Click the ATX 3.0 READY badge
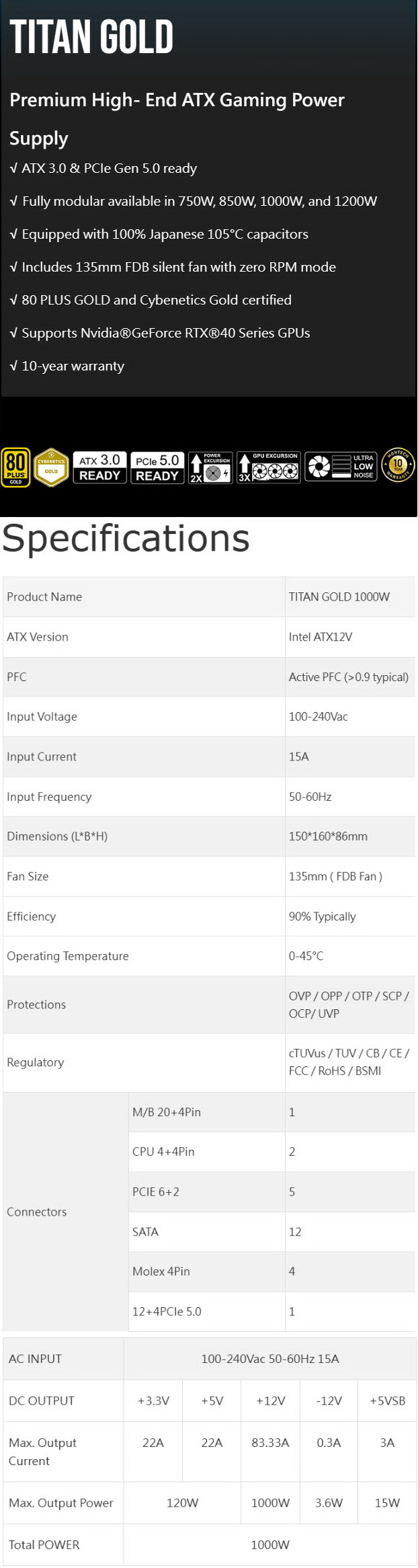This screenshot has height=1568, width=418. pyautogui.click(x=99, y=467)
